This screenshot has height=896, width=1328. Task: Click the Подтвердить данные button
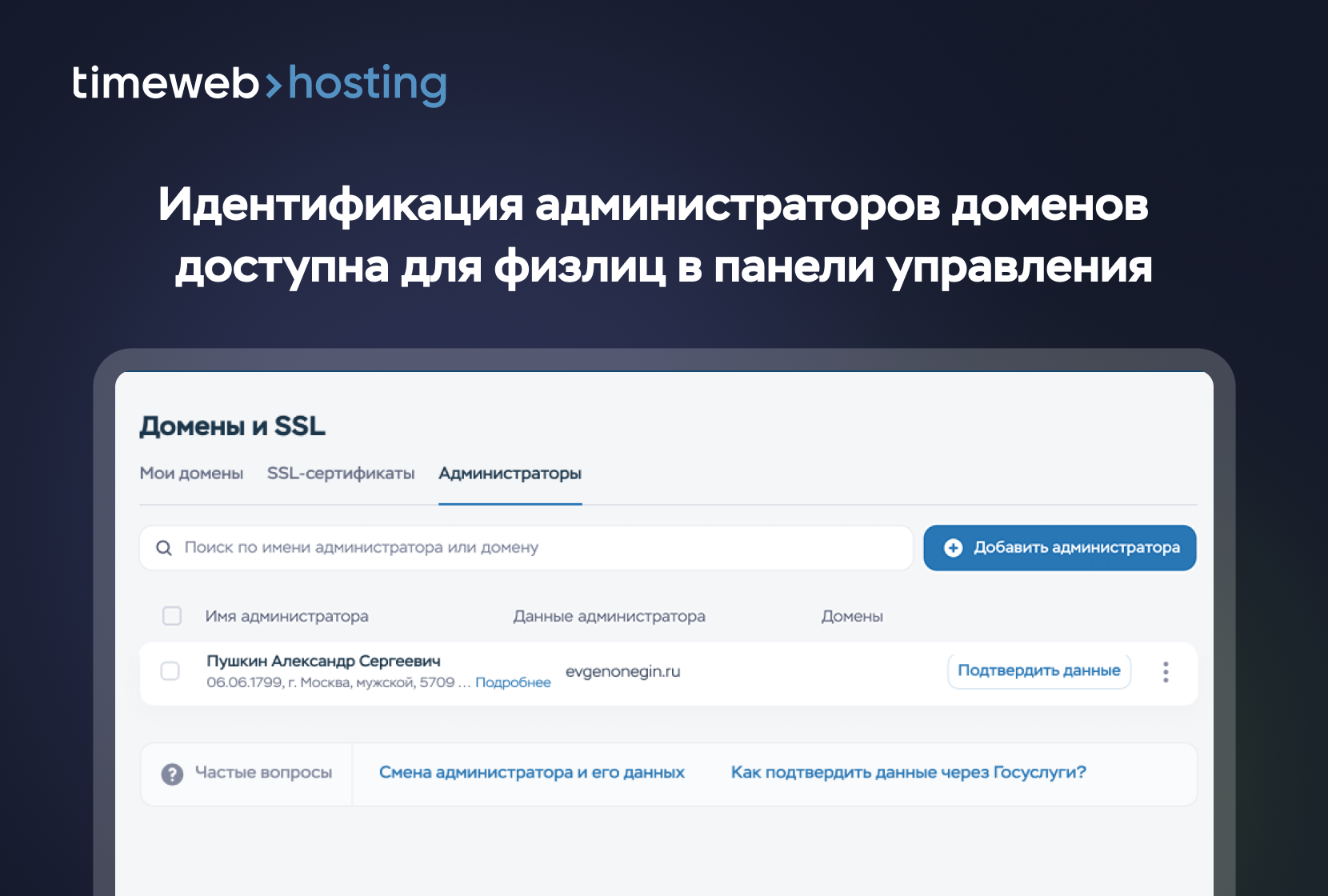[1039, 670]
